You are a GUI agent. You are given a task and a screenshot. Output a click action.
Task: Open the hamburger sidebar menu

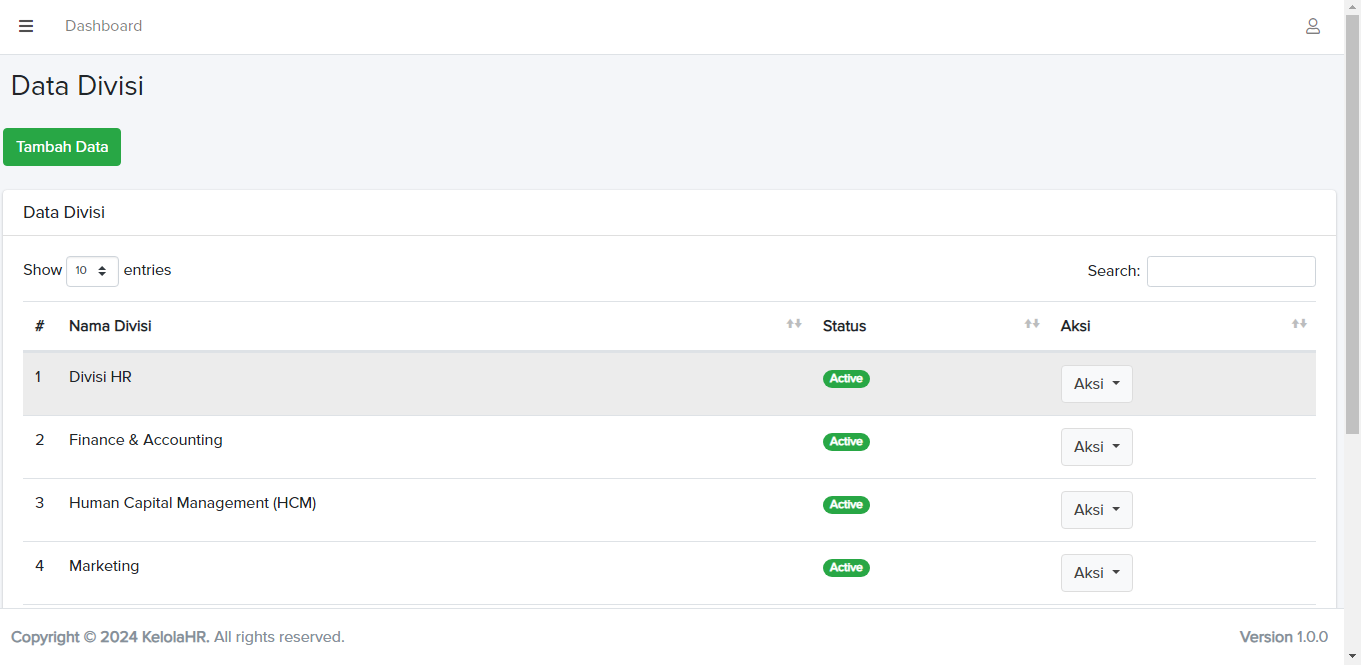point(26,26)
